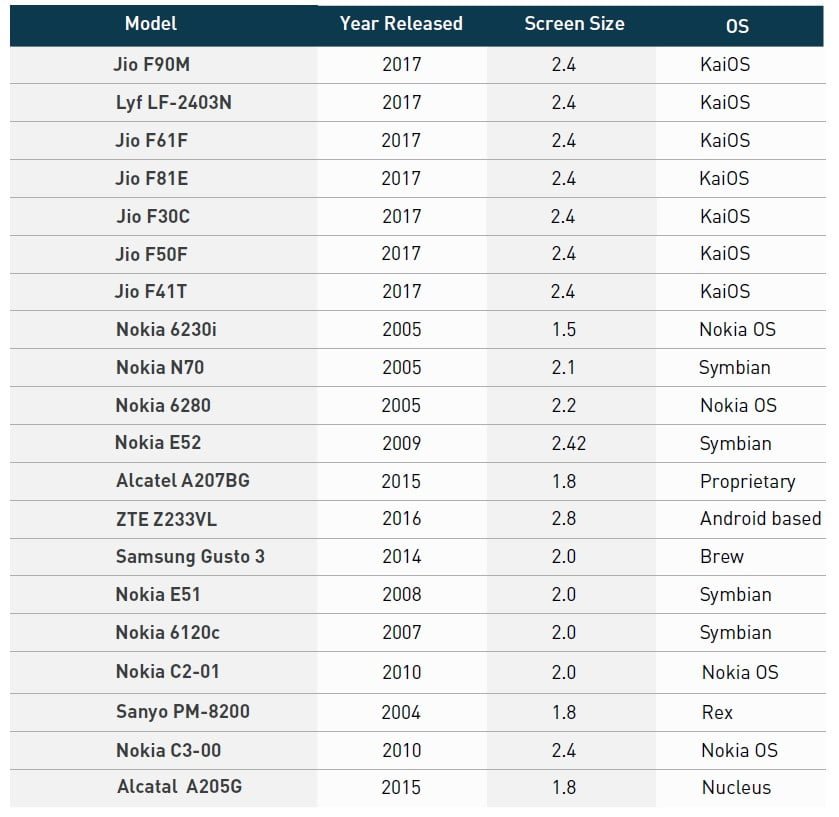Select the Jio F90M model cell
The height and width of the screenshot is (817, 839).
tap(150, 65)
